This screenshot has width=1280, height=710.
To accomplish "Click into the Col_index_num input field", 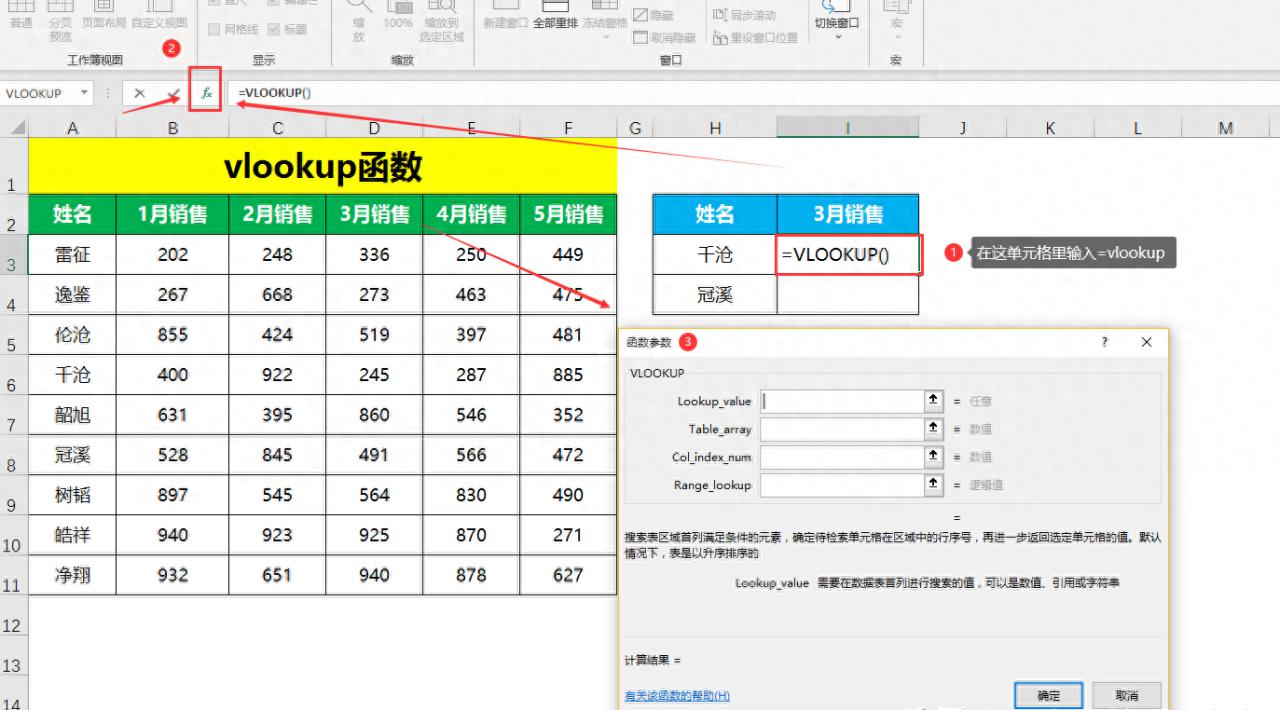I will tap(842, 457).
